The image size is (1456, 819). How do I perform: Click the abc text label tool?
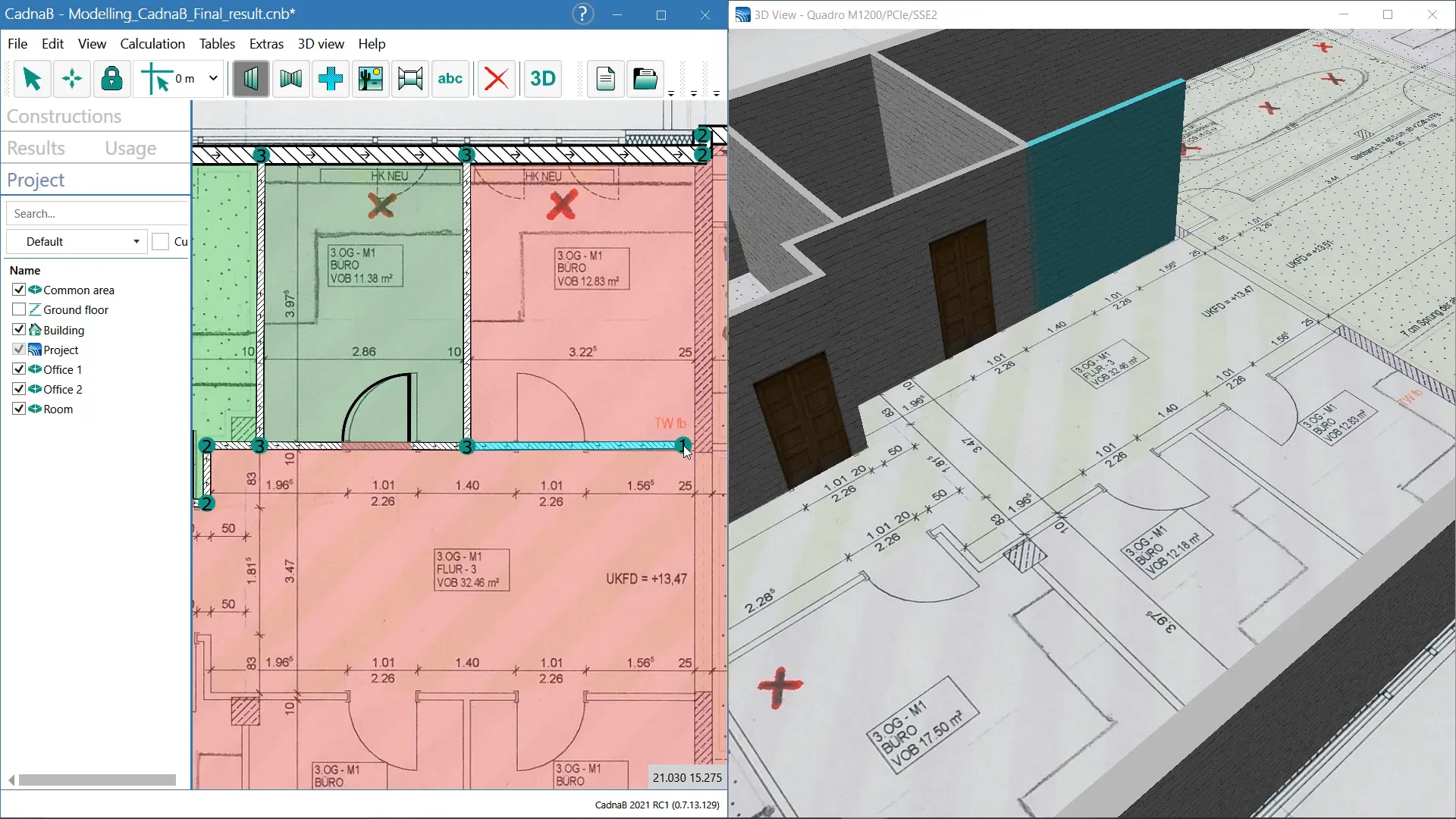click(450, 79)
